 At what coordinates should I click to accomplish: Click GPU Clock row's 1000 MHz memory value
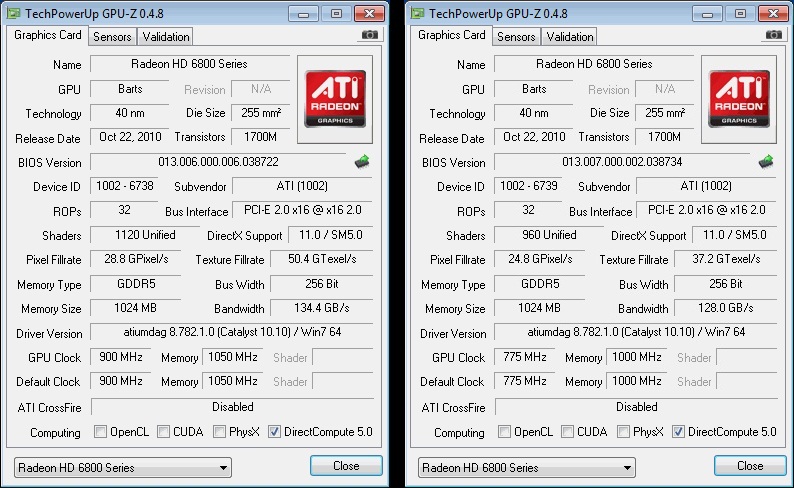coord(637,357)
